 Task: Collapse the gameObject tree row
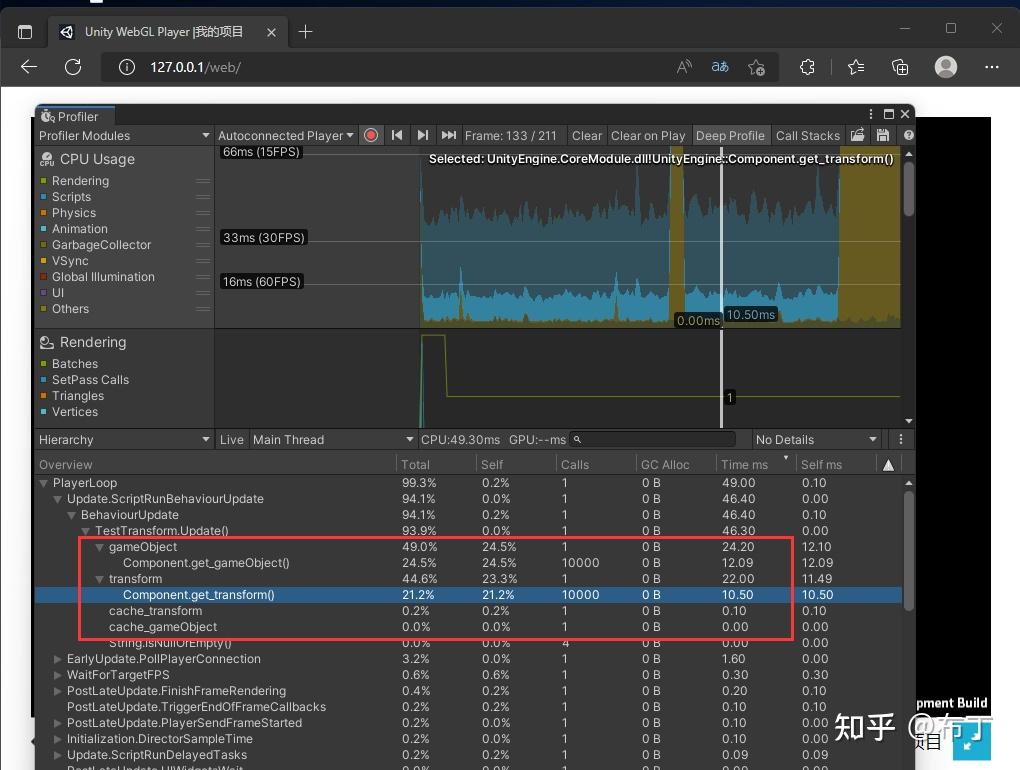coord(100,548)
